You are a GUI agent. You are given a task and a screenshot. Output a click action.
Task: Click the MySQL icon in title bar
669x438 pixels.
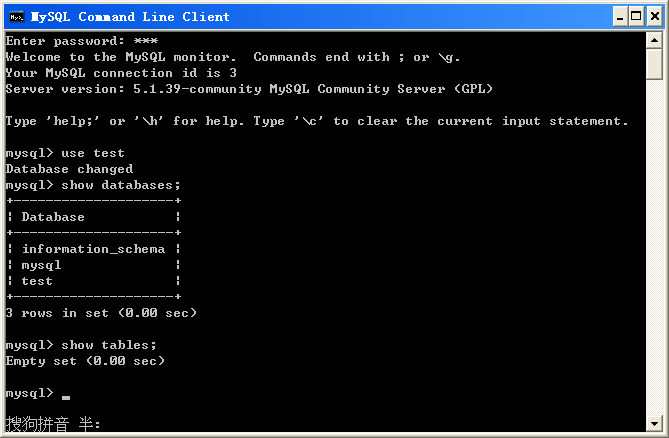[x=17, y=17]
